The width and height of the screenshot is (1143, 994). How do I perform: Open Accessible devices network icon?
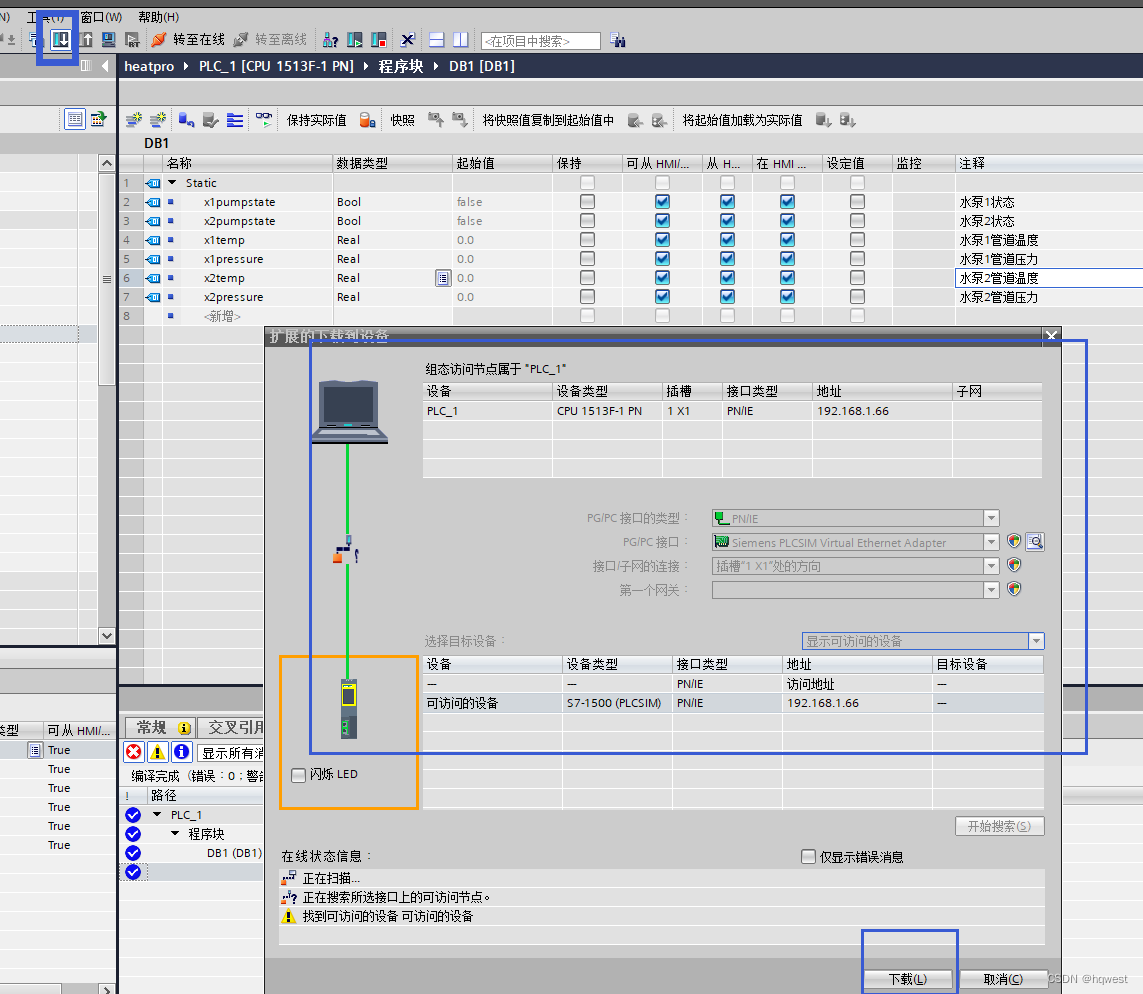coord(330,40)
